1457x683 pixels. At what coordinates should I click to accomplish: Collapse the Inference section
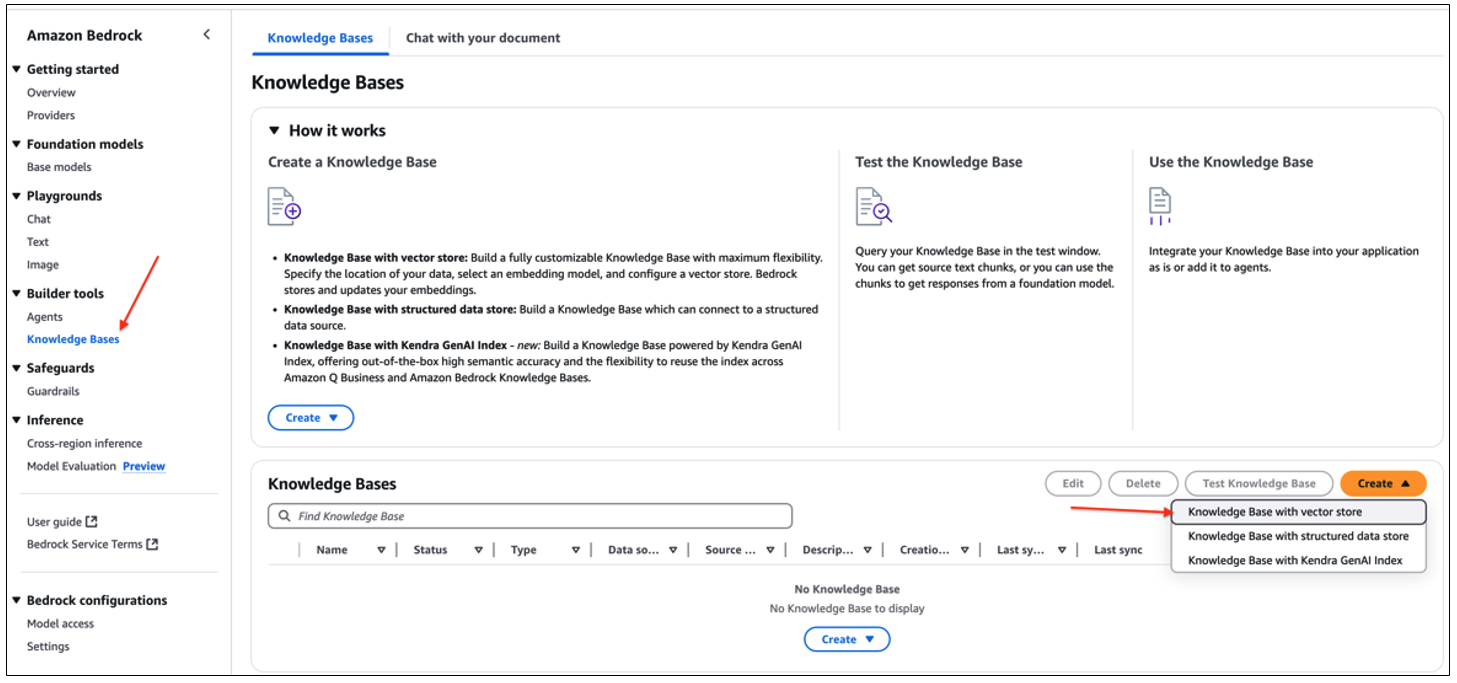(x=17, y=420)
